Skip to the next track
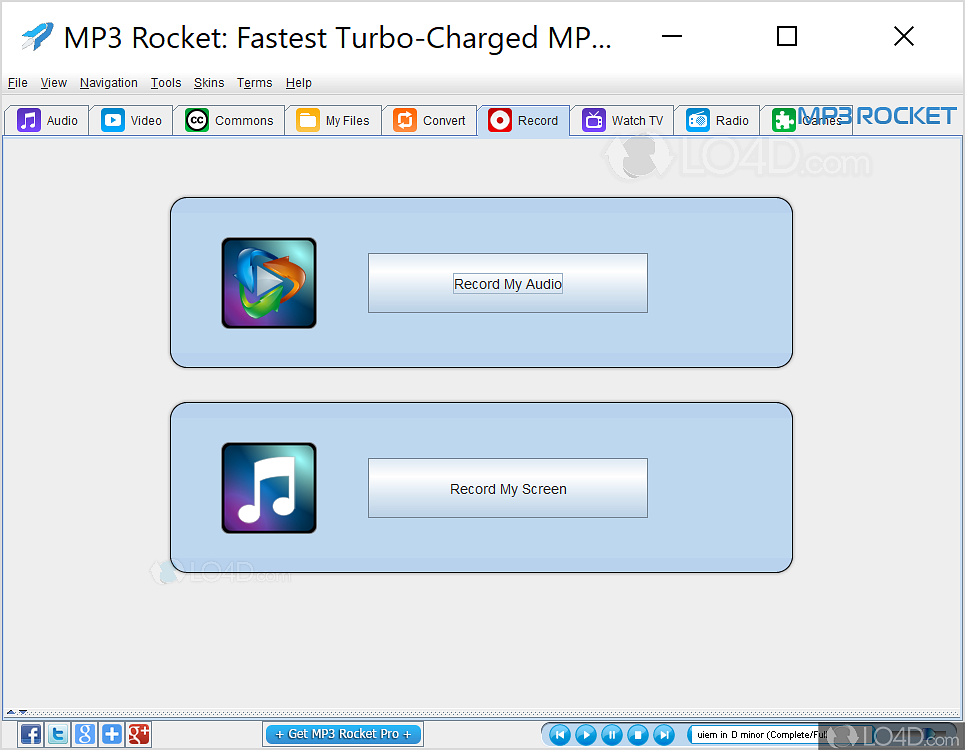 [x=663, y=734]
